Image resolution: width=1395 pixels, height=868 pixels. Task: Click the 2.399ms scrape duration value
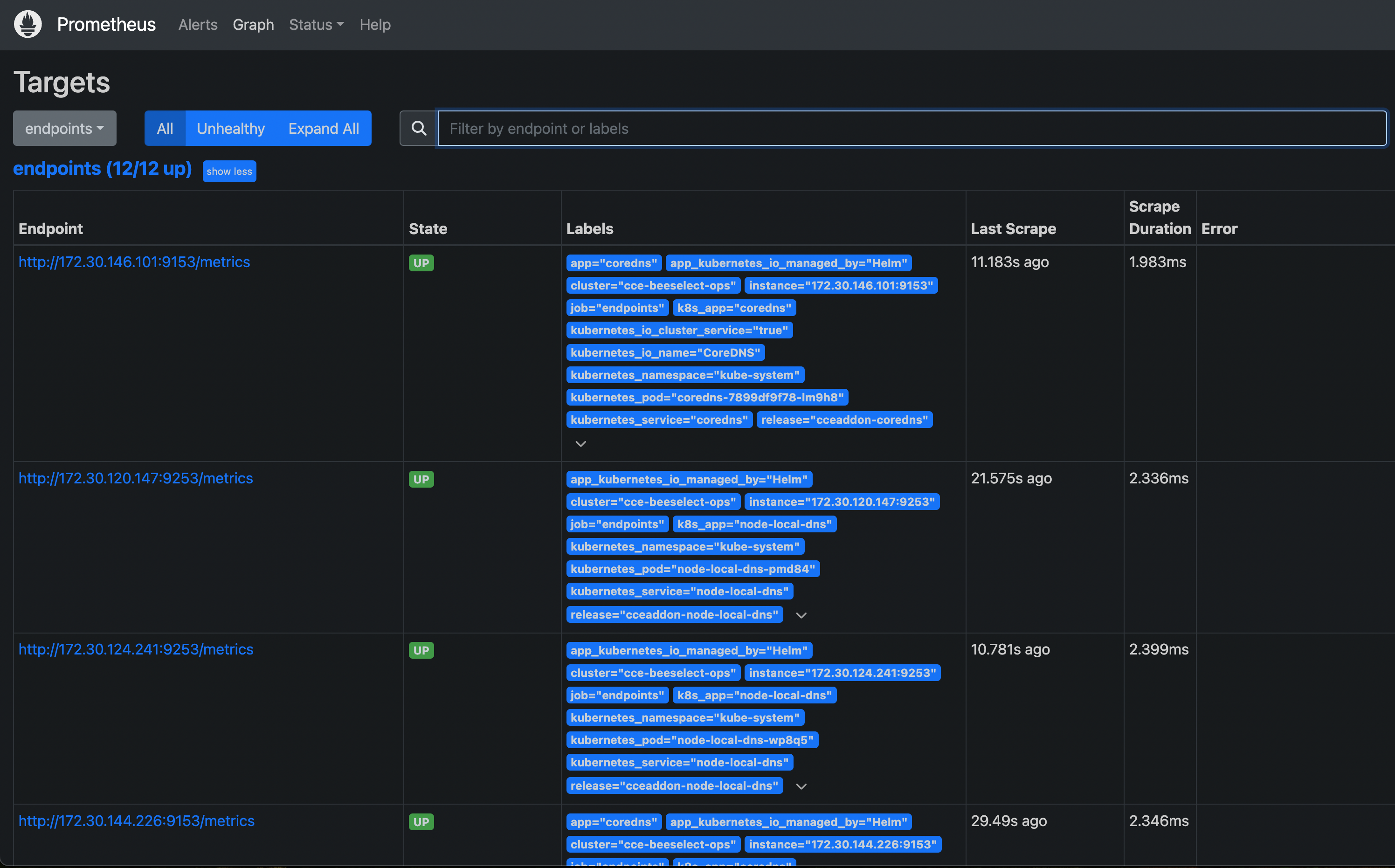[x=1159, y=649]
